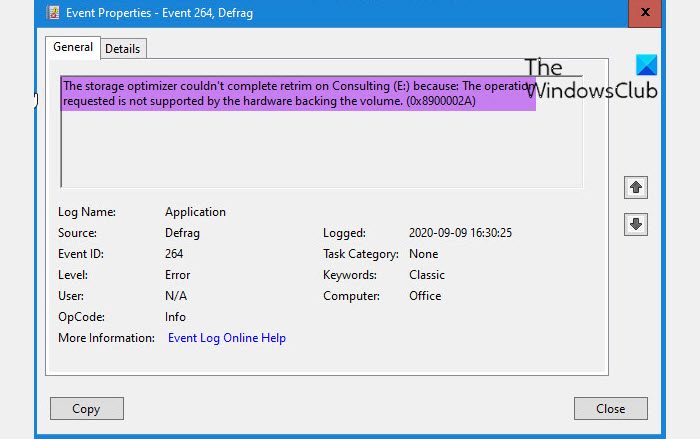Click the down arrow for next event
Screen dimensions: 700x439
(x=636, y=224)
